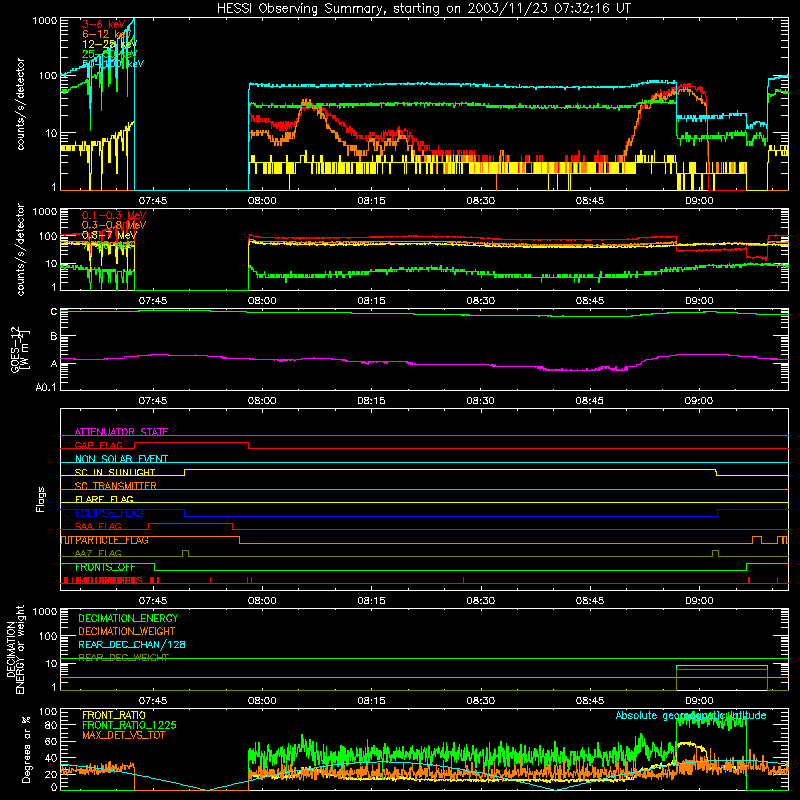Click the yellow FRONT_RATIO legend label
The height and width of the screenshot is (800, 800).
tap(114, 715)
